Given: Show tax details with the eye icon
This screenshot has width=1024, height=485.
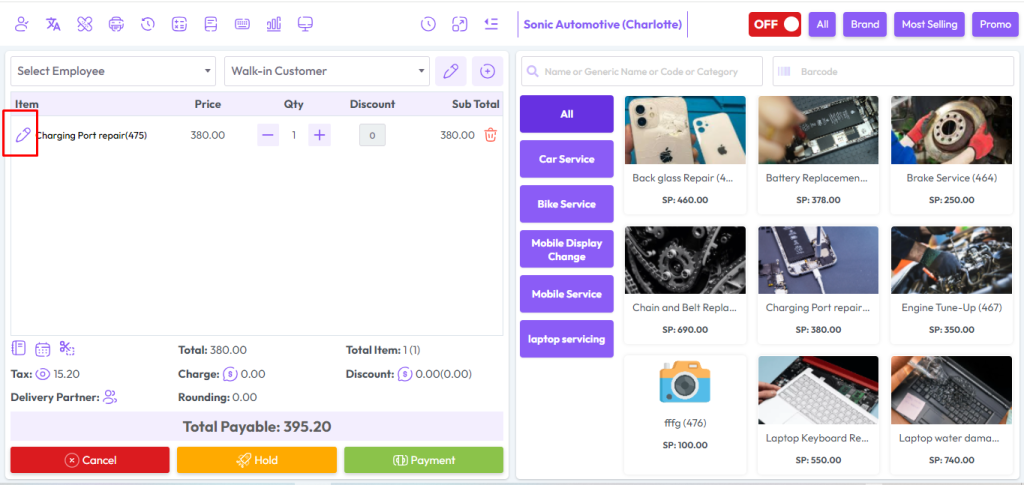Looking at the screenshot, I should tap(42, 375).
